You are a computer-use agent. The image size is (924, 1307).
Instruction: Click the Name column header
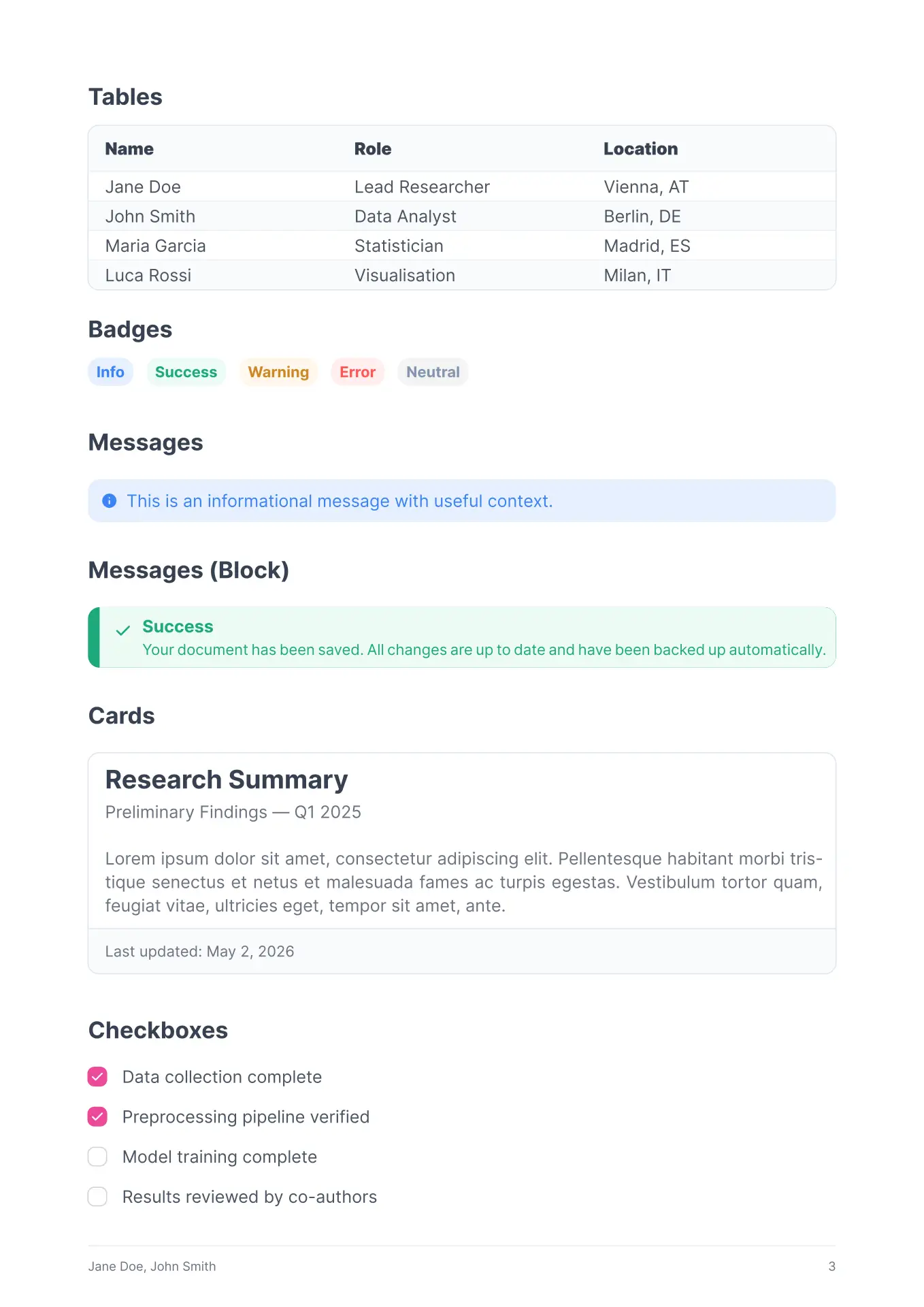(x=129, y=149)
